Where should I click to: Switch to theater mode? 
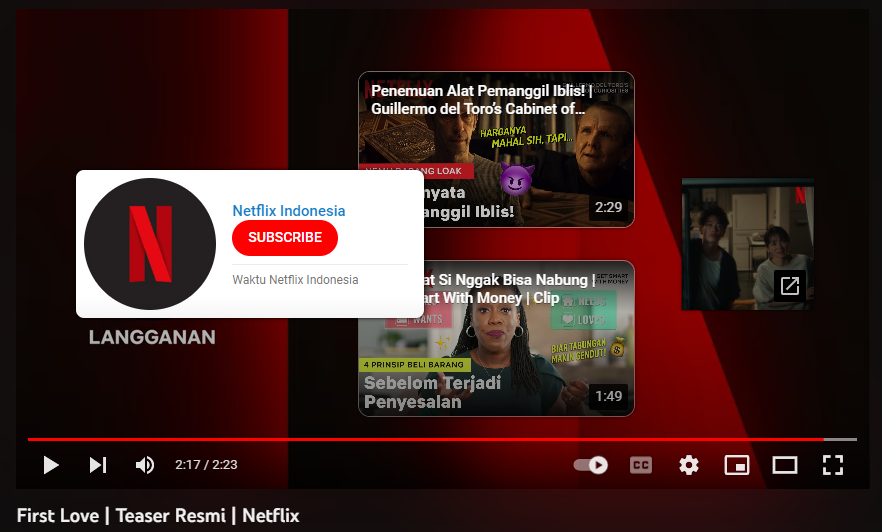point(785,465)
